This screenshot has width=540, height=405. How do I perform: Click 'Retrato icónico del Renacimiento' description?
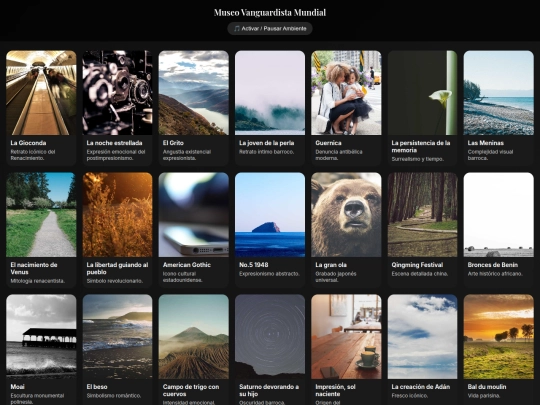click(x=33, y=155)
